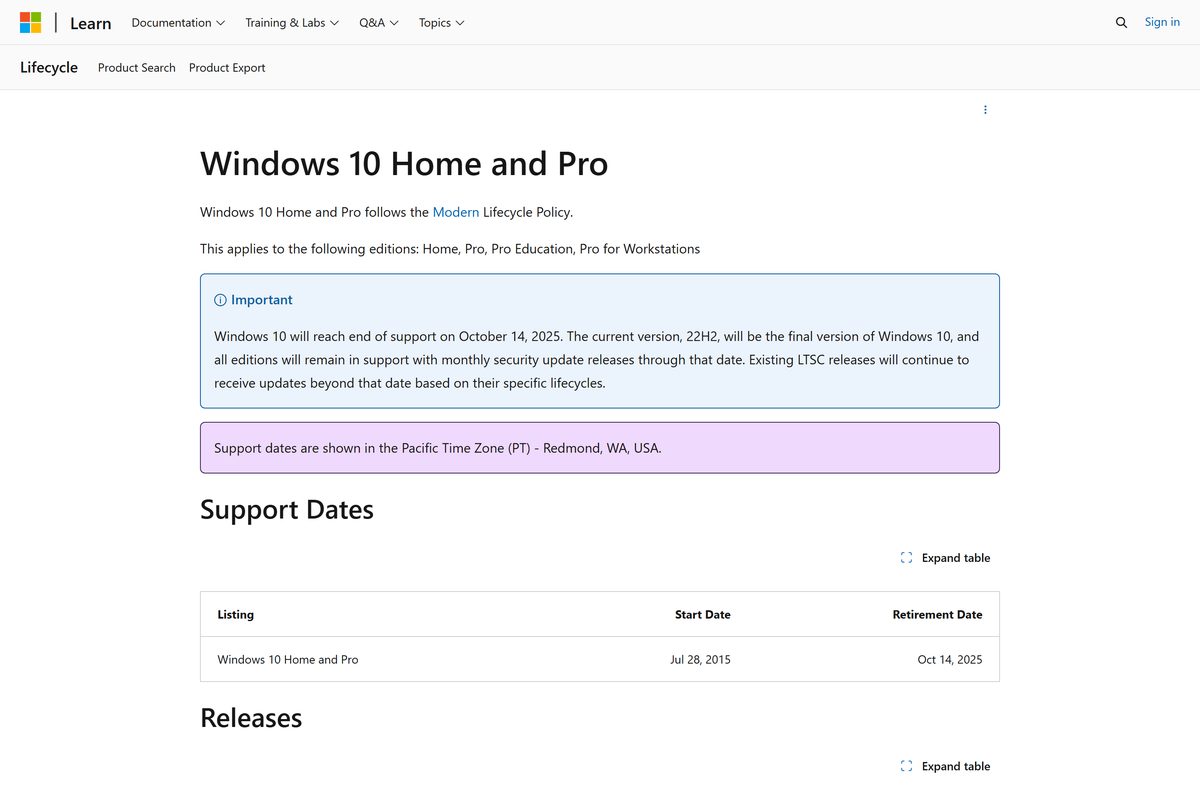Open the three-dot more actions menu
This screenshot has height=792, width=1200.
click(x=985, y=110)
